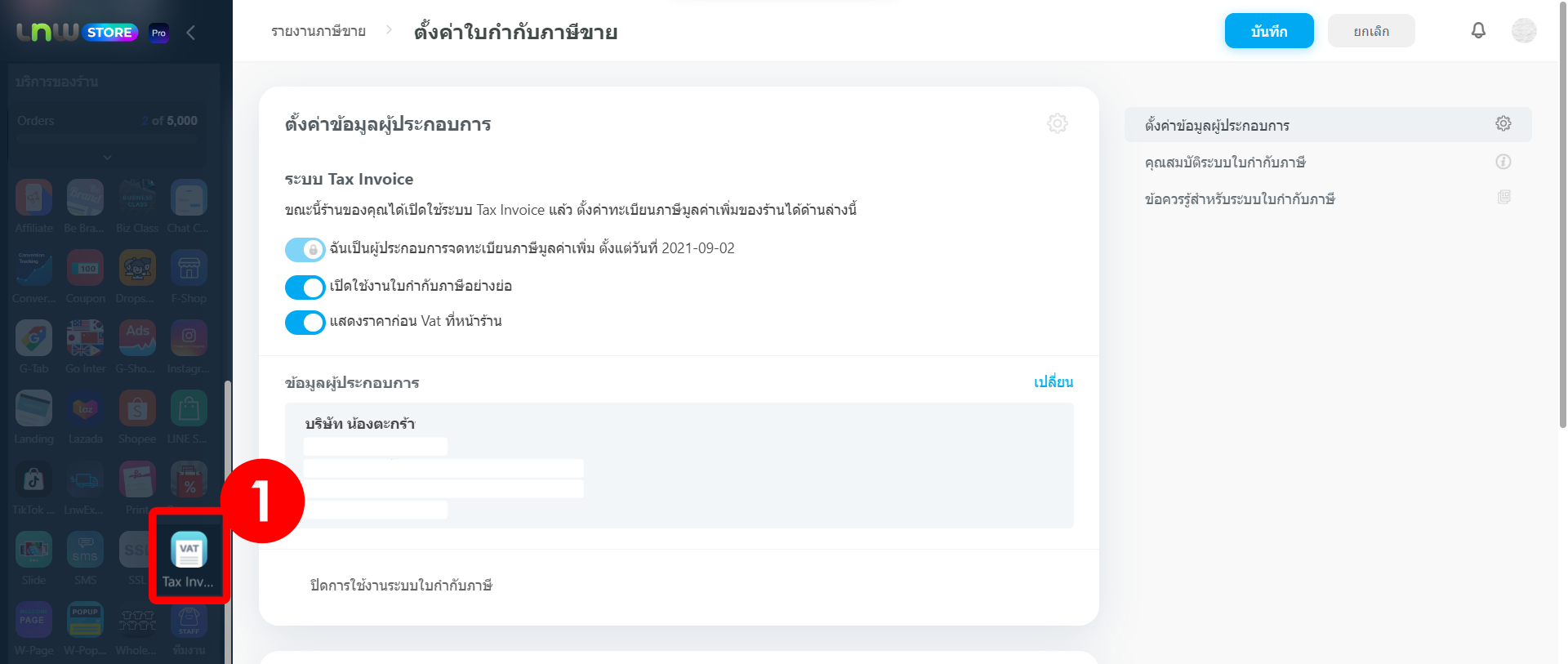This screenshot has width=1568, height=664.
Task: Click the blue บันทึก save button
Action: pyautogui.click(x=1268, y=31)
